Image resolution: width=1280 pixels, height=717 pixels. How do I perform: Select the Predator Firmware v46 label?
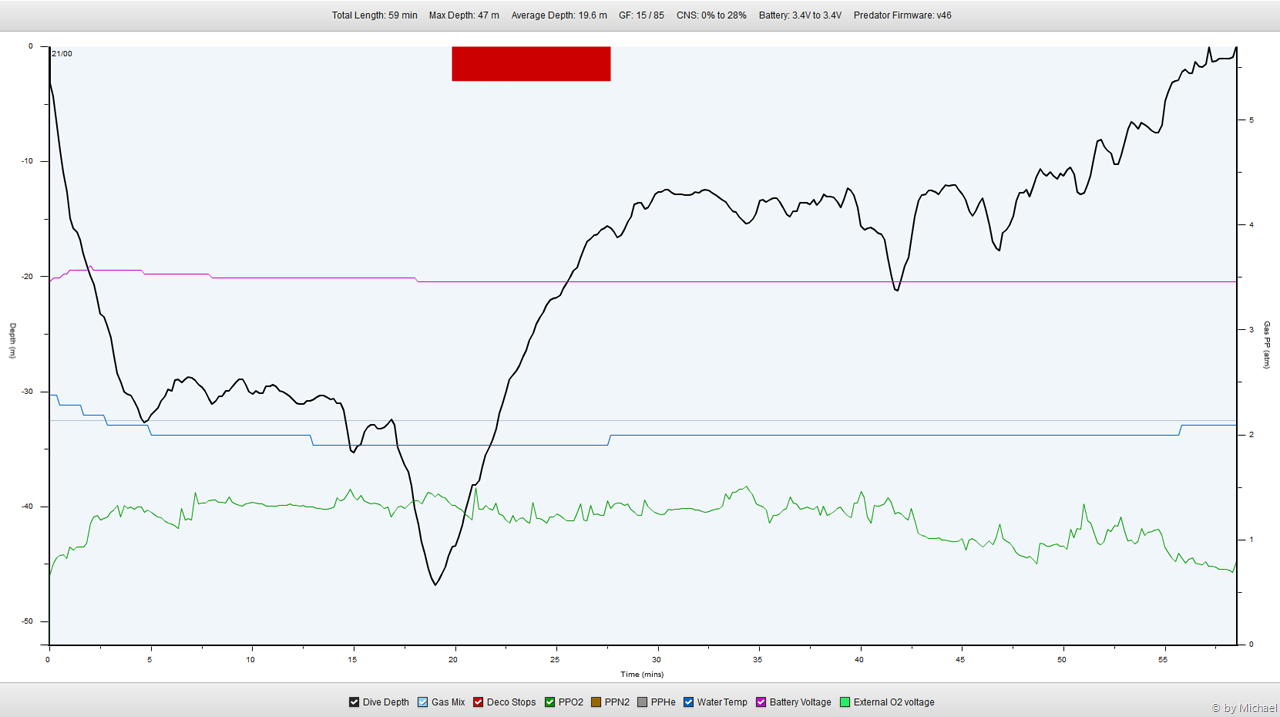(x=900, y=15)
